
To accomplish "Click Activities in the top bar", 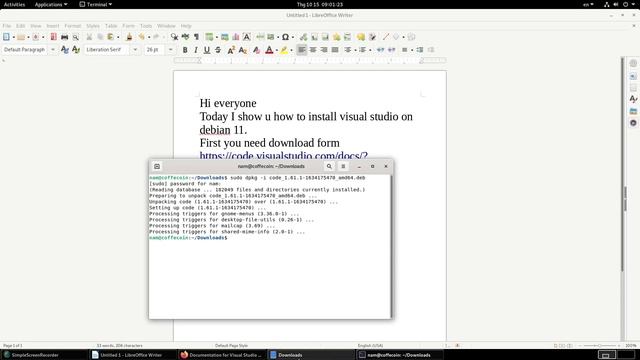I will pyautogui.click(x=14, y=4).
